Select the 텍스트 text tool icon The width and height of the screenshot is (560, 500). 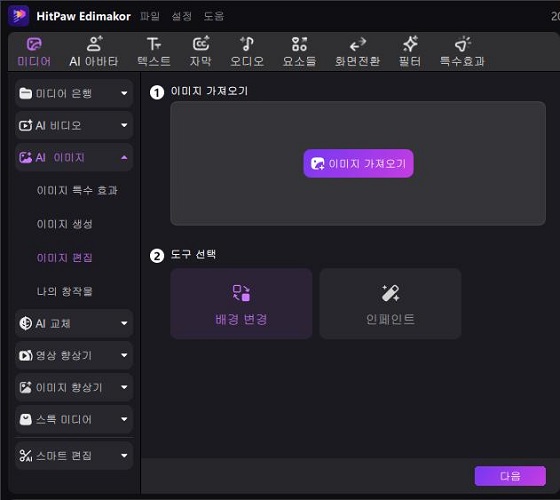coord(154,44)
